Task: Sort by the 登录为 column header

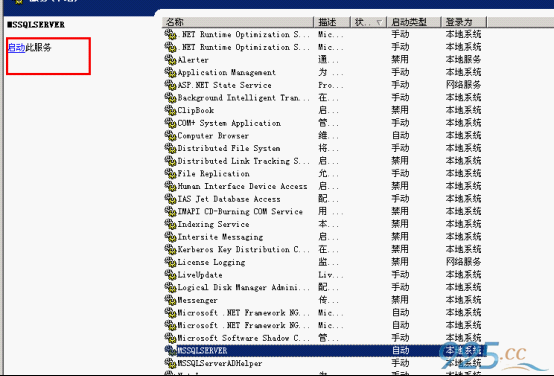Action: tap(464, 22)
